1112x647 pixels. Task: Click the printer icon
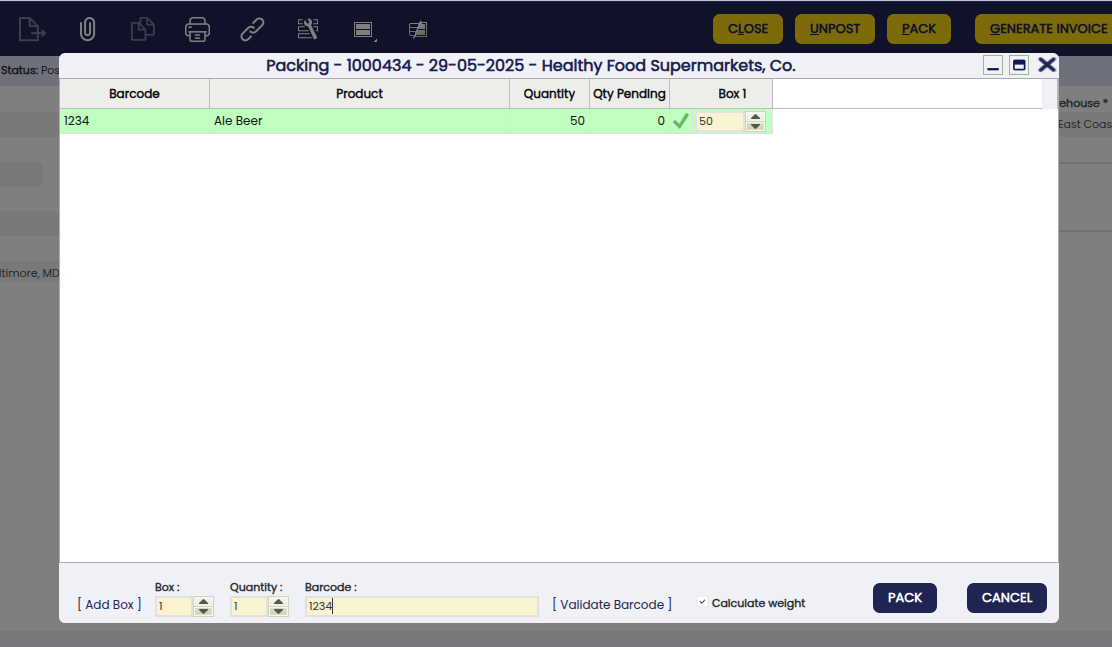[x=198, y=29]
